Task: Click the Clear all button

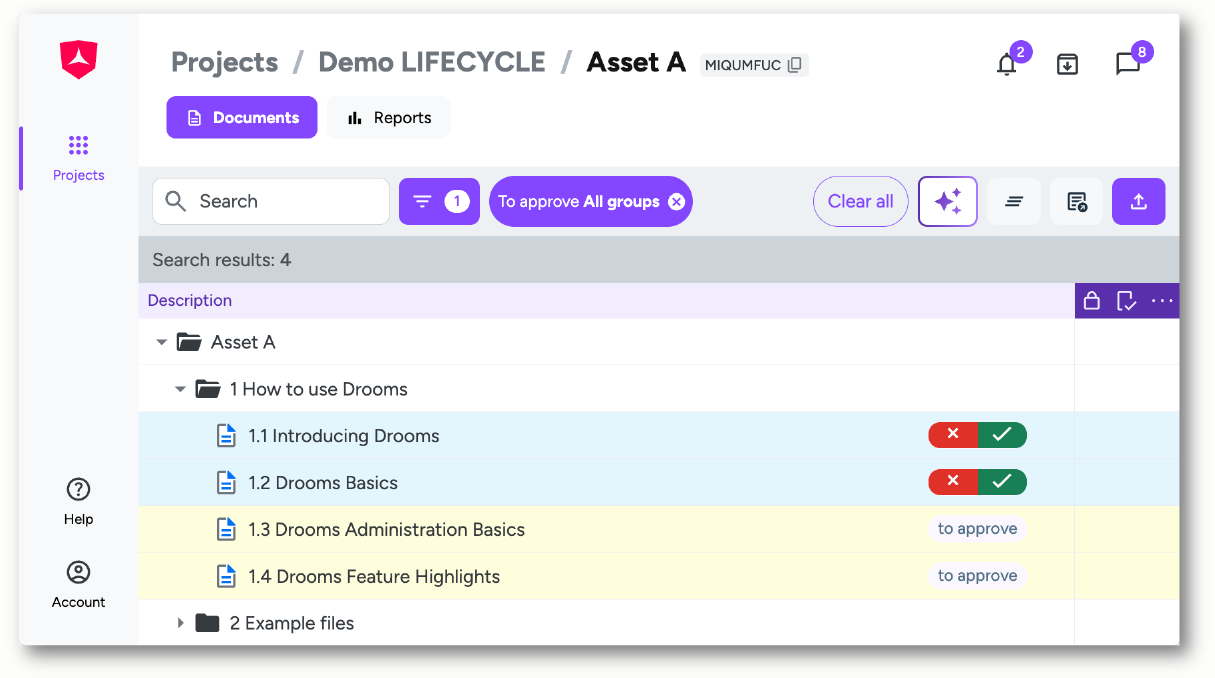Action: (x=860, y=201)
